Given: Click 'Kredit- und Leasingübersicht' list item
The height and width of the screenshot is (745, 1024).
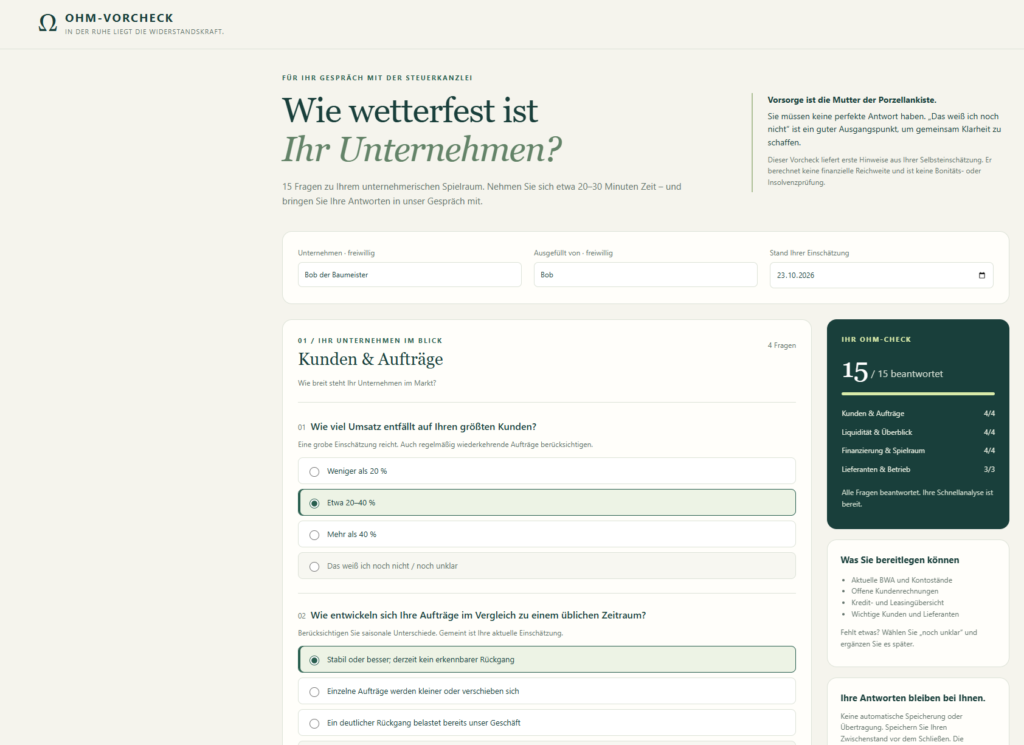Looking at the screenshot, I should pos(897,603).
